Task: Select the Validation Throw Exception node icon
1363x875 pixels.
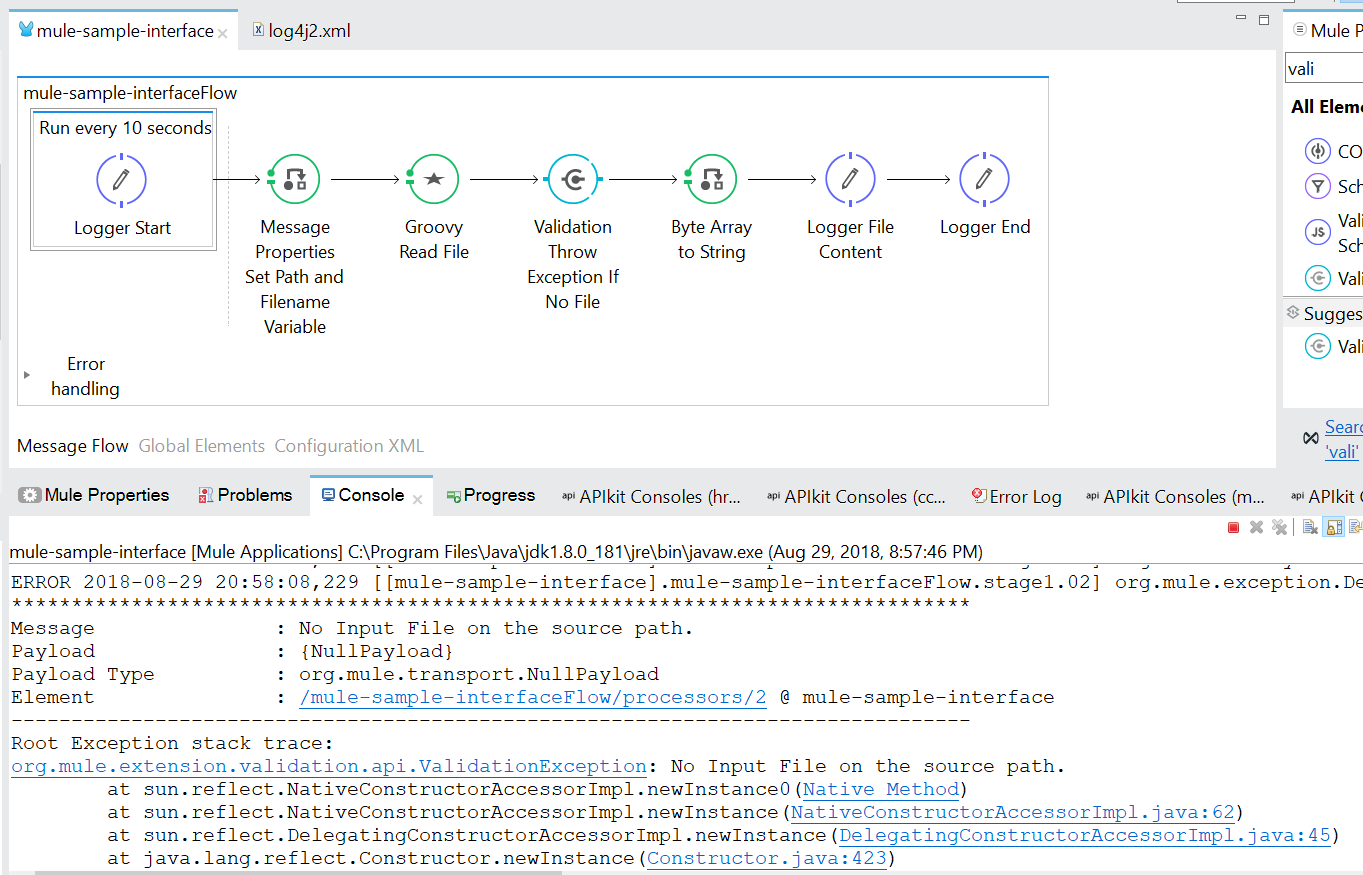Action: pyautogui.click(x=572, y=180)
